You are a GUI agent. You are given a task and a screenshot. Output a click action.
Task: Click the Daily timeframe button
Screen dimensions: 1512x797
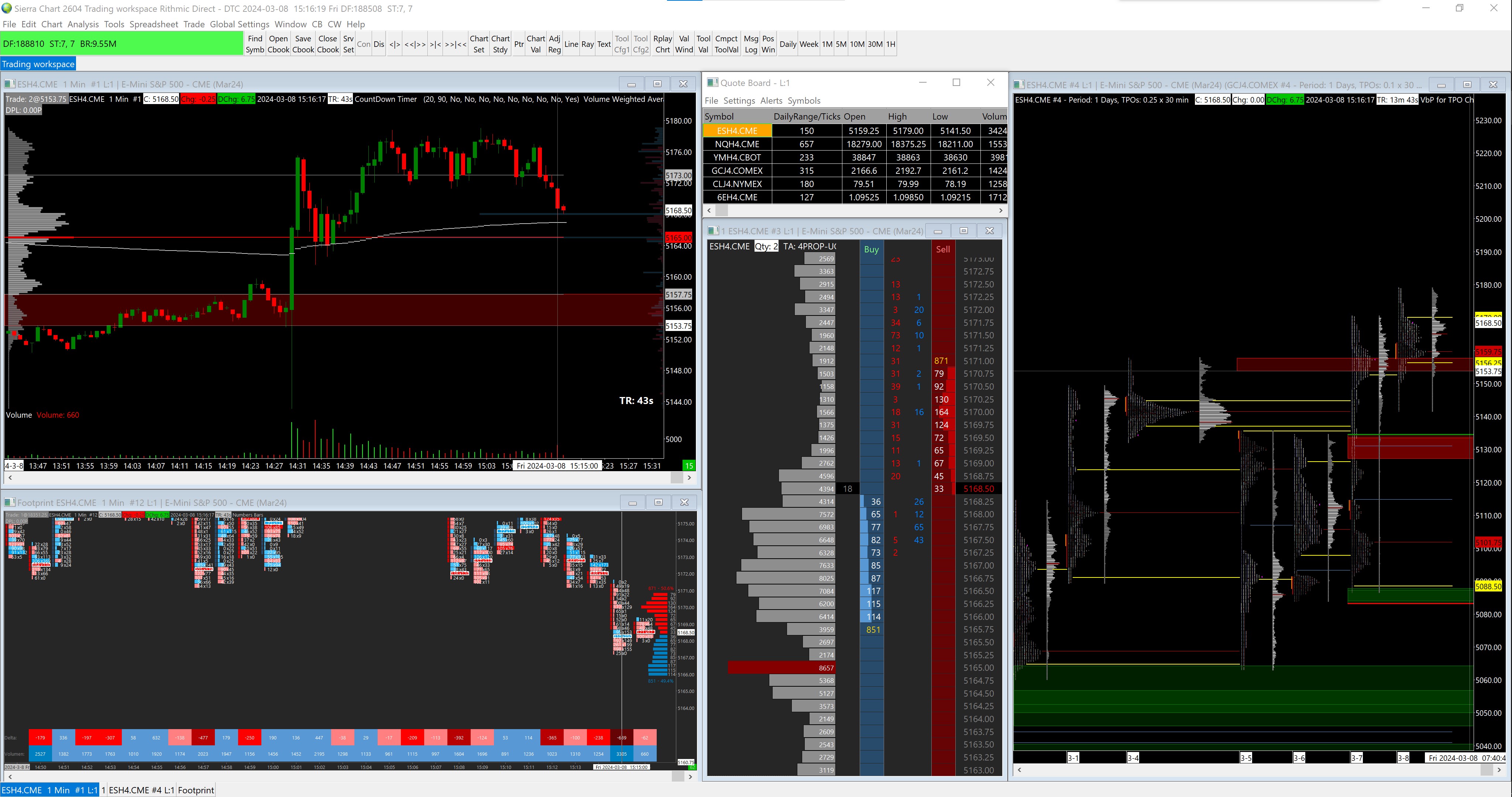[x=788, y=44]
